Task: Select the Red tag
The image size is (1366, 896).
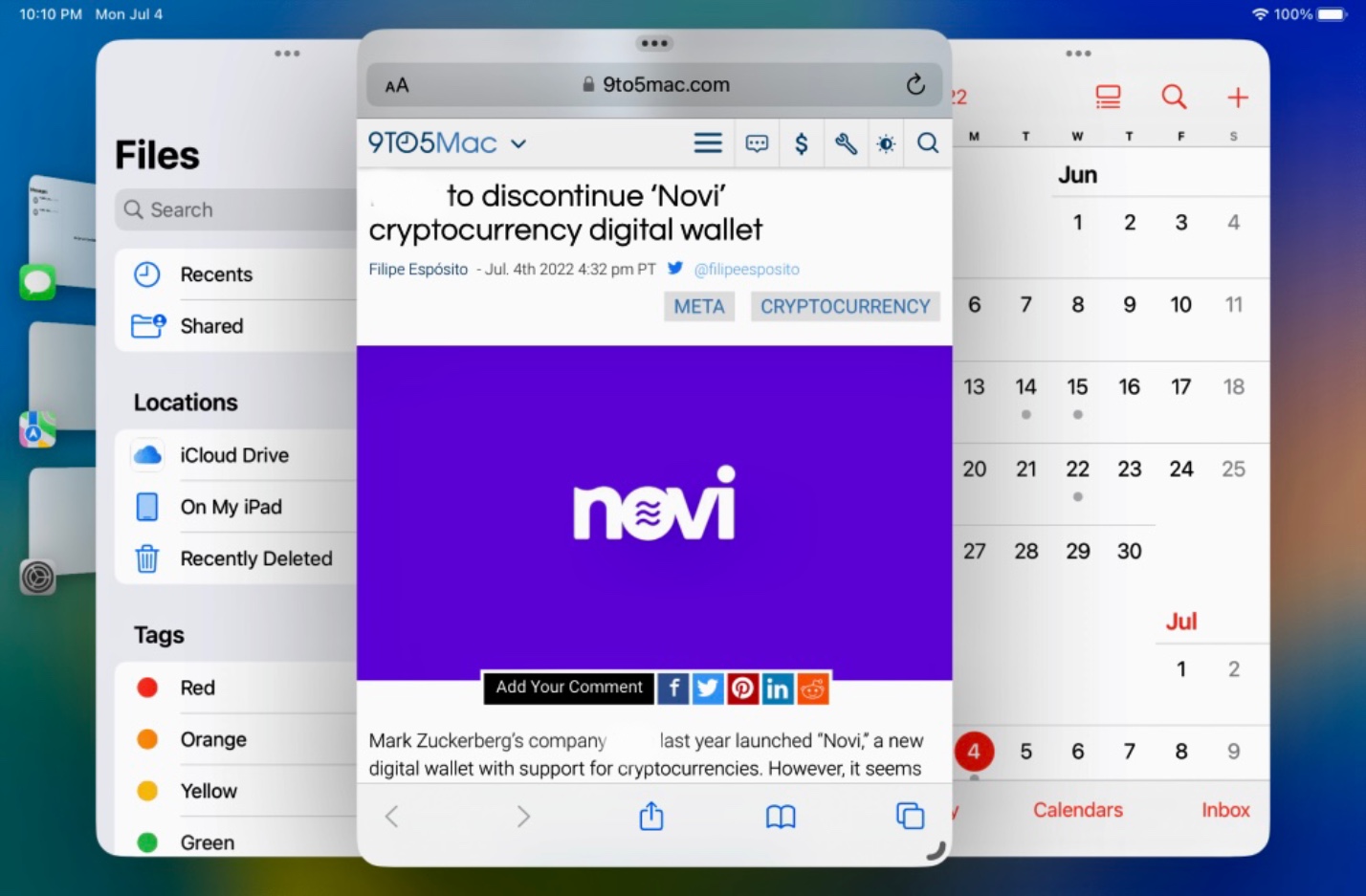Action: 236,688
